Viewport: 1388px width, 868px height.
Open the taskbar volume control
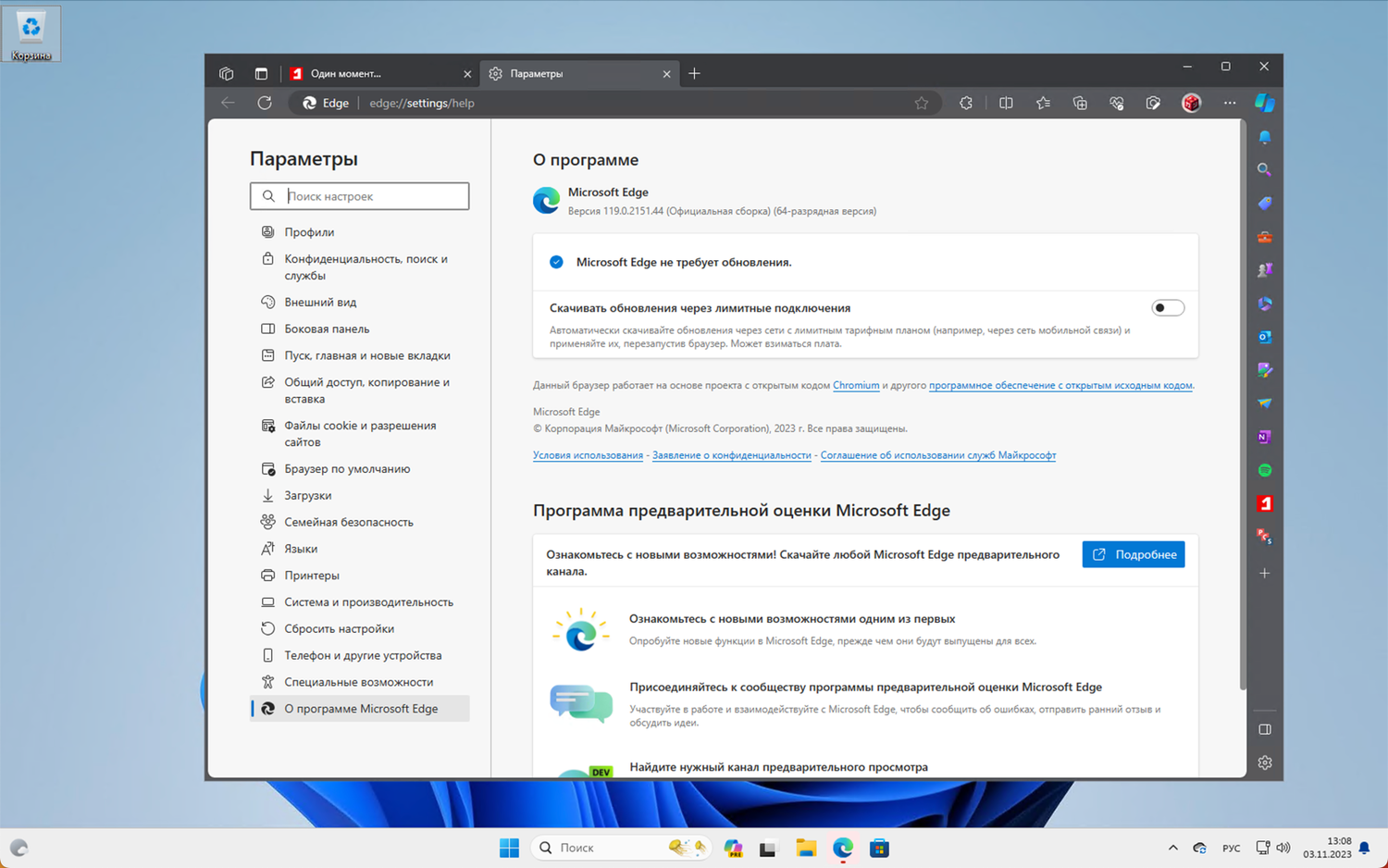tap(1283, 848)
